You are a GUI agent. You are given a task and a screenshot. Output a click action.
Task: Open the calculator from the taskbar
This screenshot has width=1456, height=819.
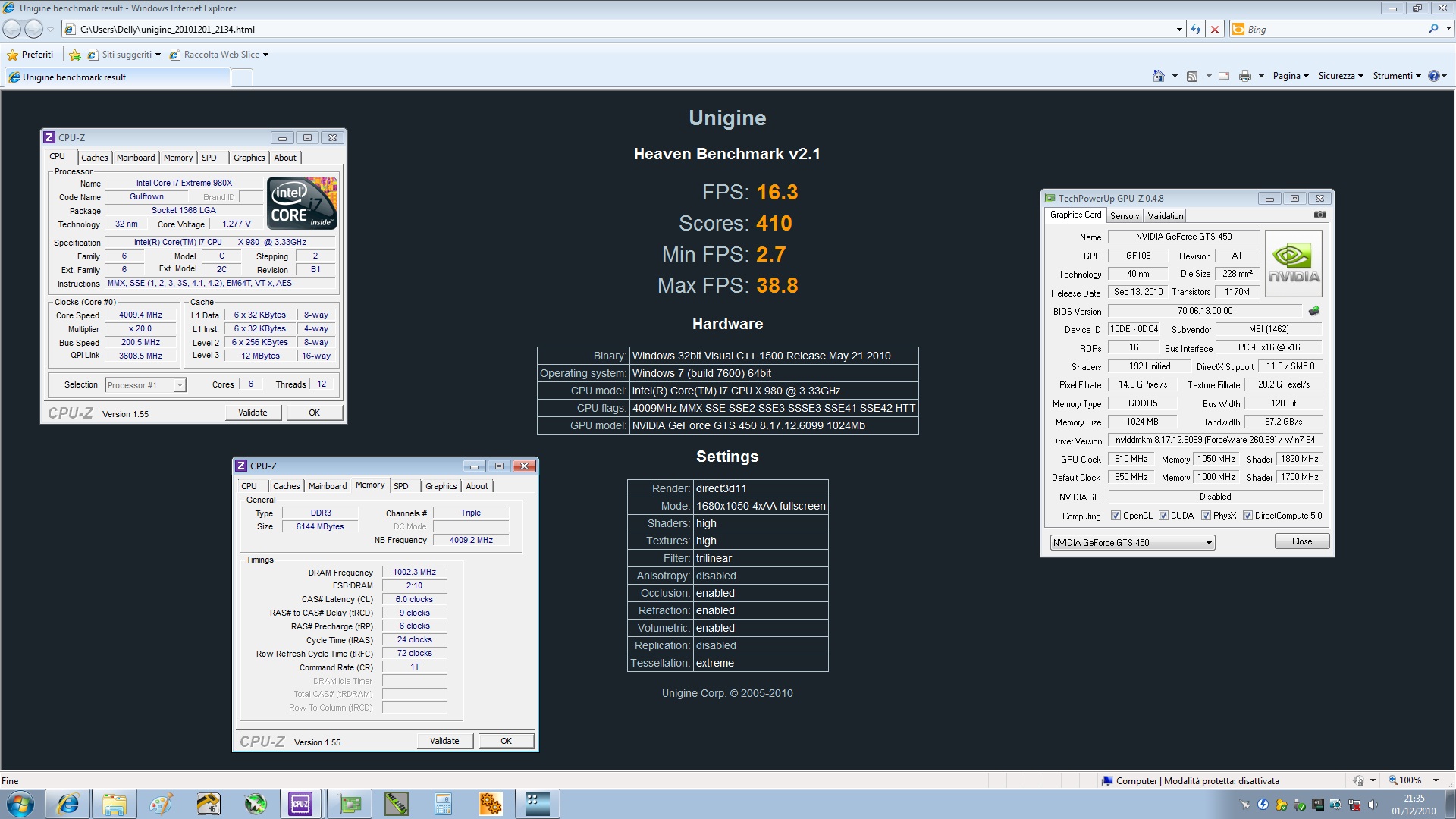tap(443, 804)
